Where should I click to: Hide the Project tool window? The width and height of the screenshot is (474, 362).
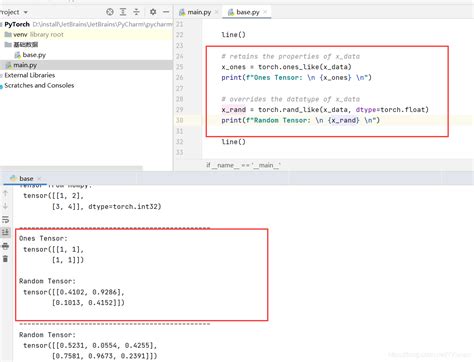pos(166,12)
